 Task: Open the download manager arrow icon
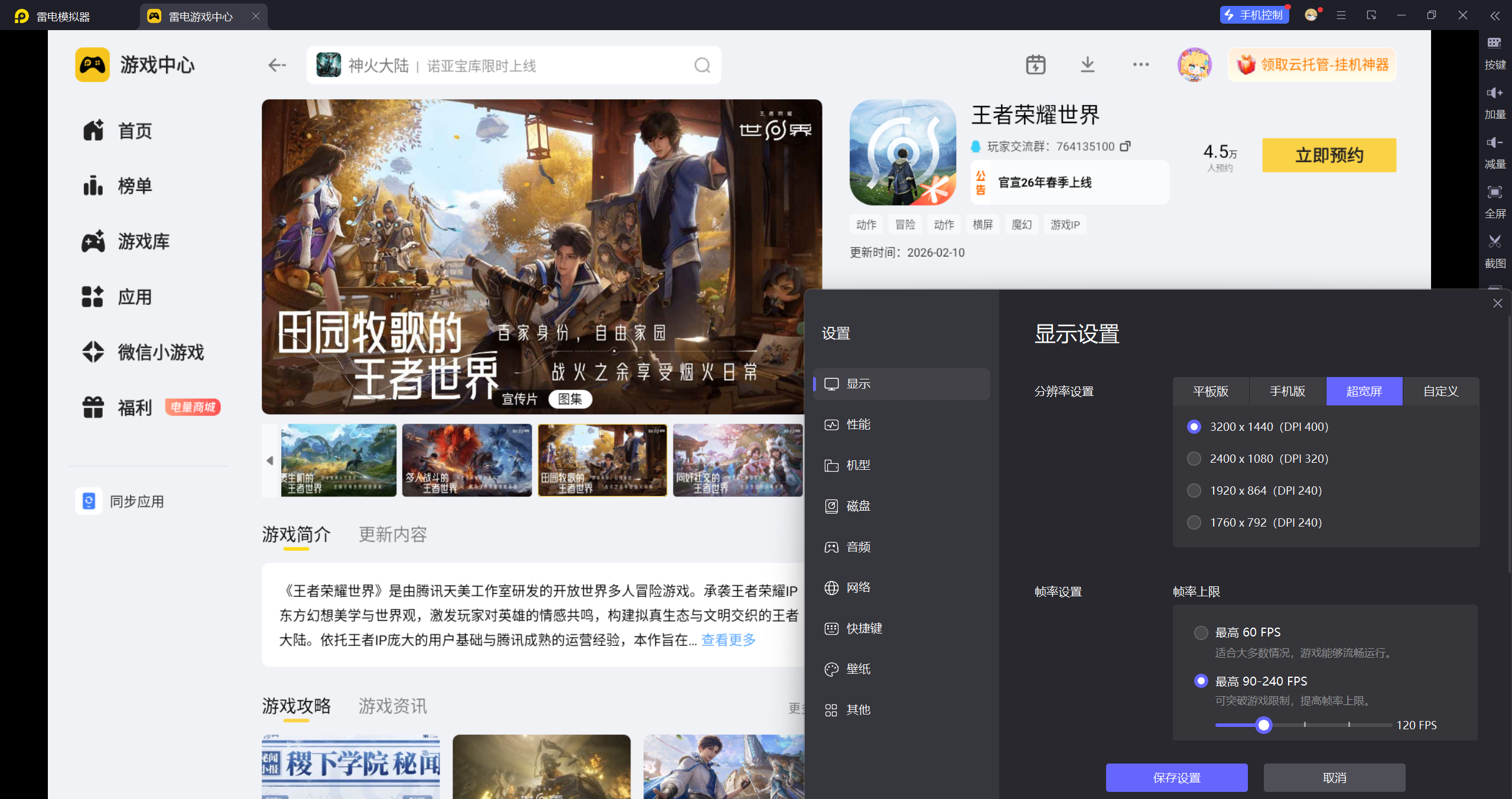[1087, 64]
